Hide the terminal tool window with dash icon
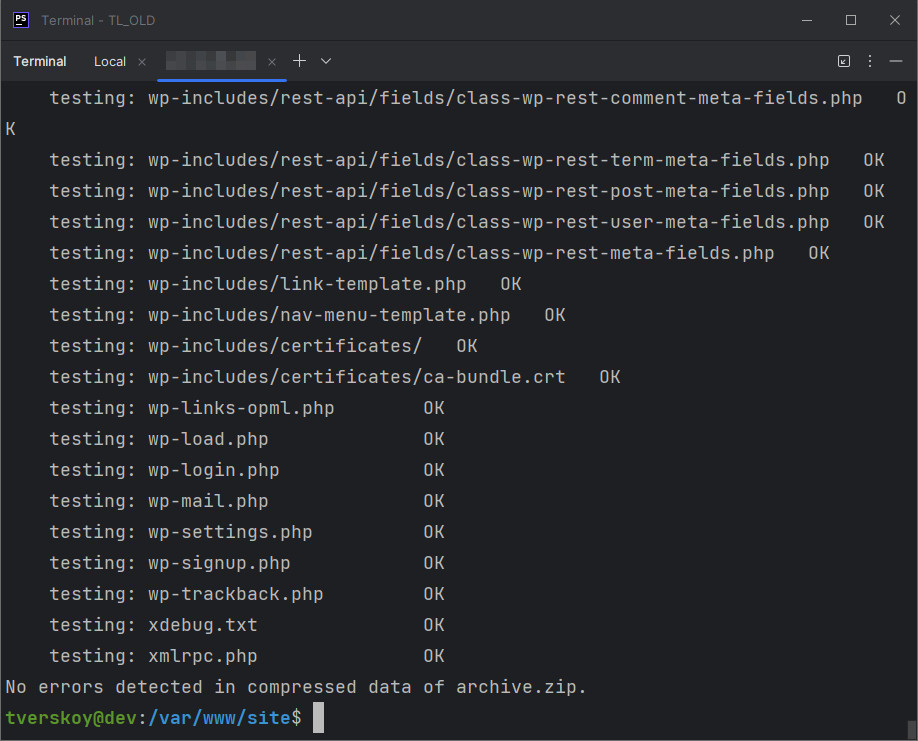 pos(896,61)
